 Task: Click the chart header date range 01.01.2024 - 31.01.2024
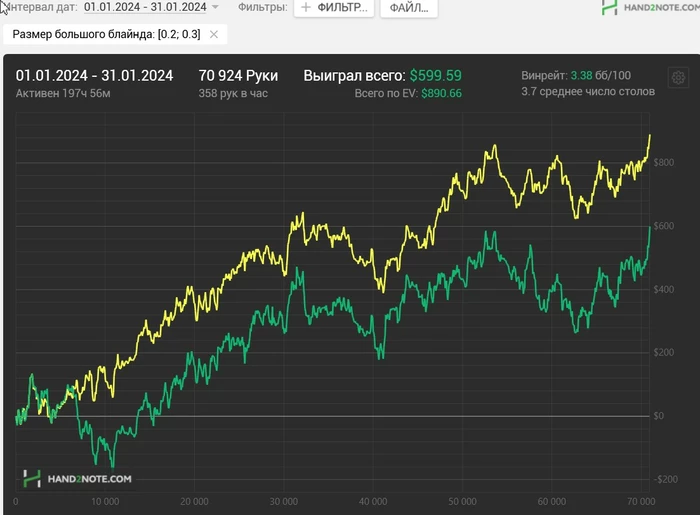click(94, 75)
